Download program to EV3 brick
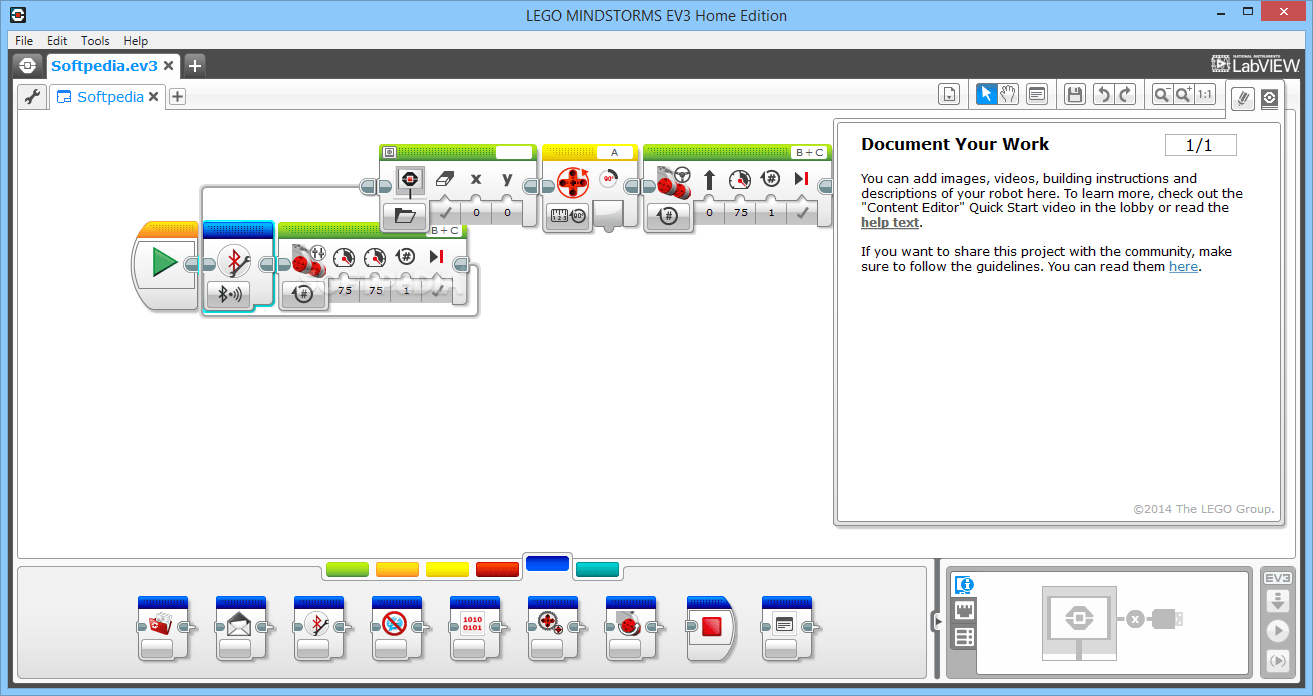This screenshot has width=1313, height=696. 1277,601
